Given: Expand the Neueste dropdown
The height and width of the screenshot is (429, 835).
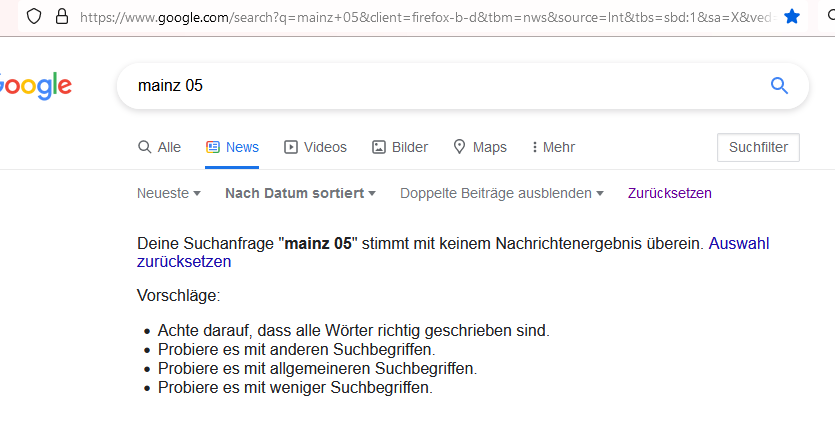Looking at the screenshot, I should pyautogui.click(x=169, y=193).
